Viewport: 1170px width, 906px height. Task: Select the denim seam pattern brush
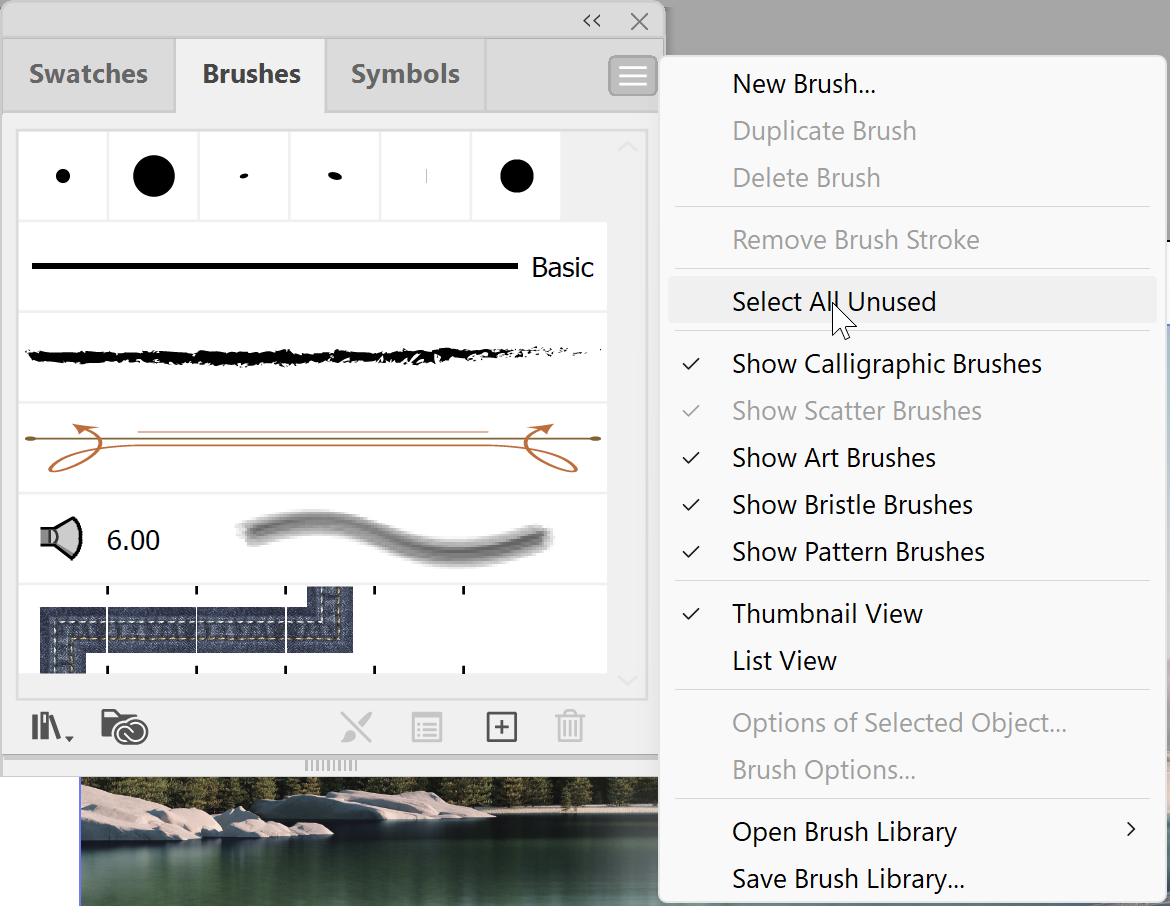tap(313, 629)
